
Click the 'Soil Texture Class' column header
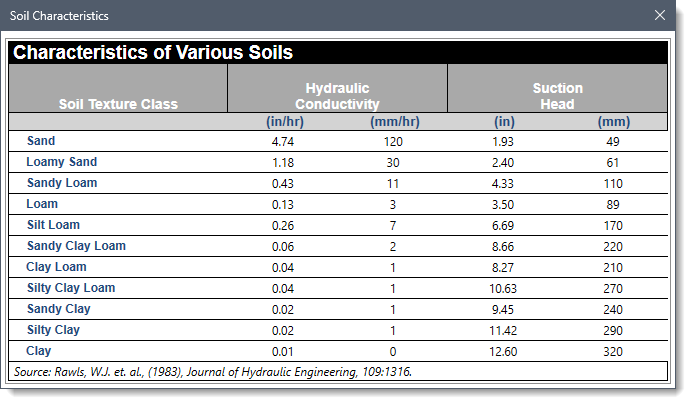[118, 104]
